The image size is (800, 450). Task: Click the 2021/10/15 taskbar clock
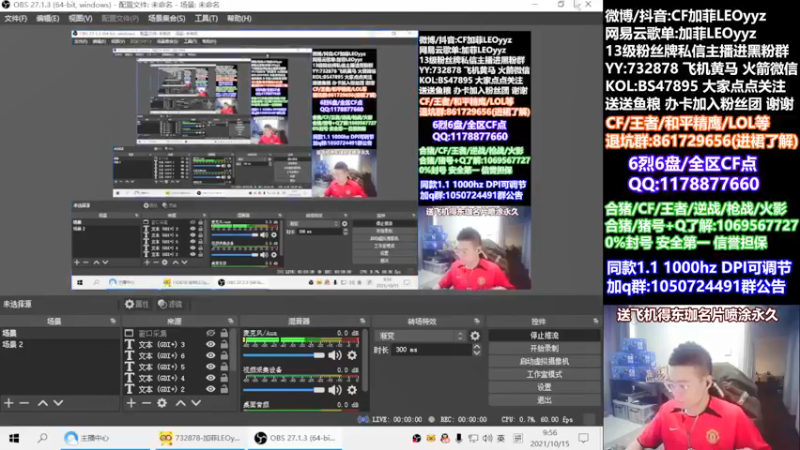pyautogui.click(x=549, y=438)
